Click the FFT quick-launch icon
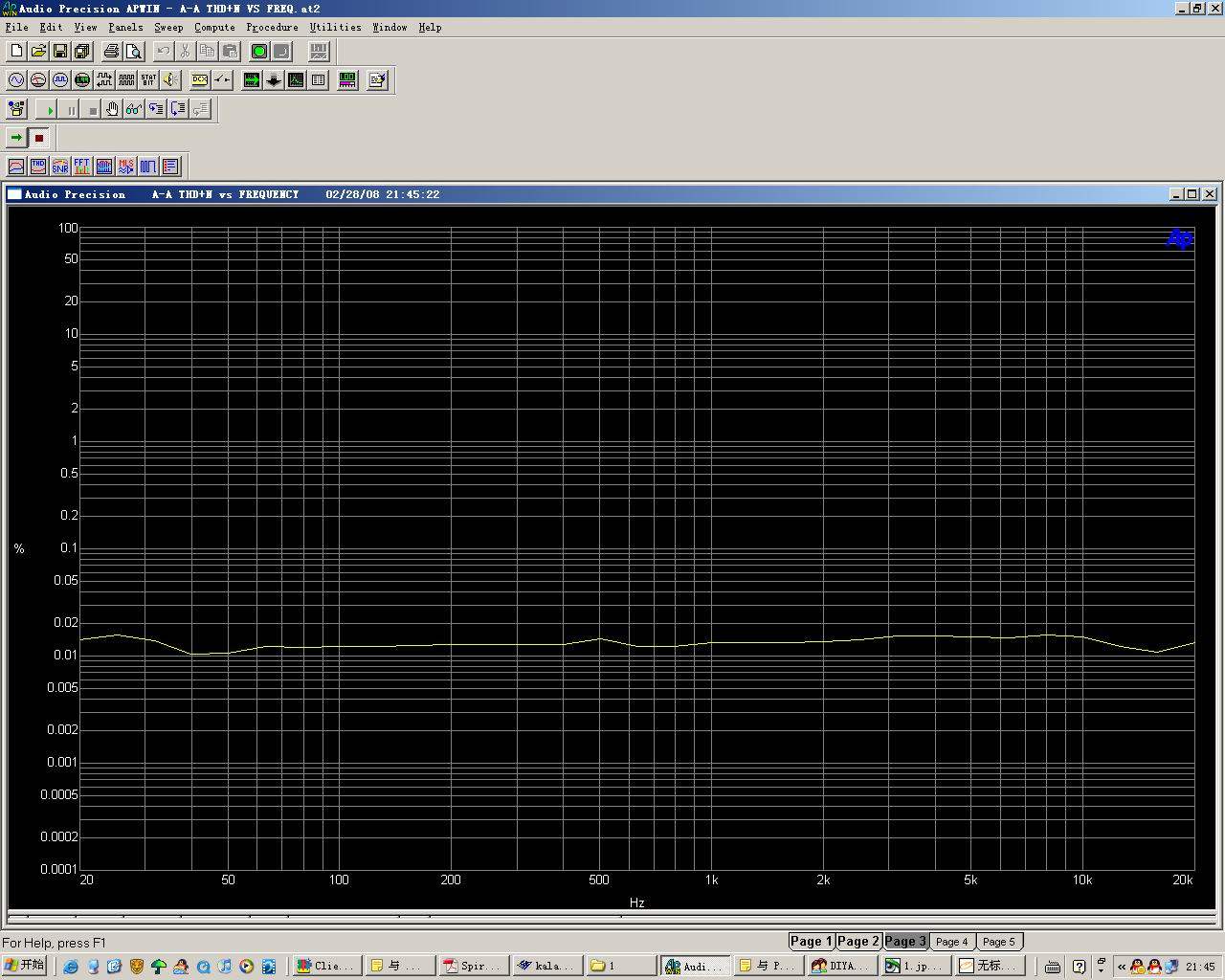The height and width of the screenshot is (980, 1225). 81,167
